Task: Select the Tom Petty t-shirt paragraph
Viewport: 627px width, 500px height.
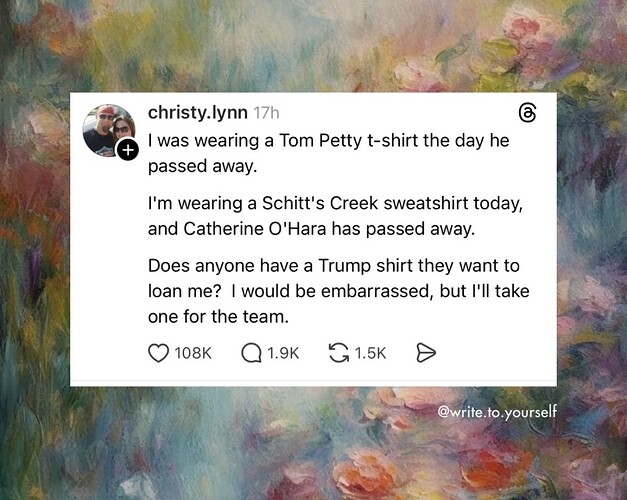Action: (x=329, y=153)
